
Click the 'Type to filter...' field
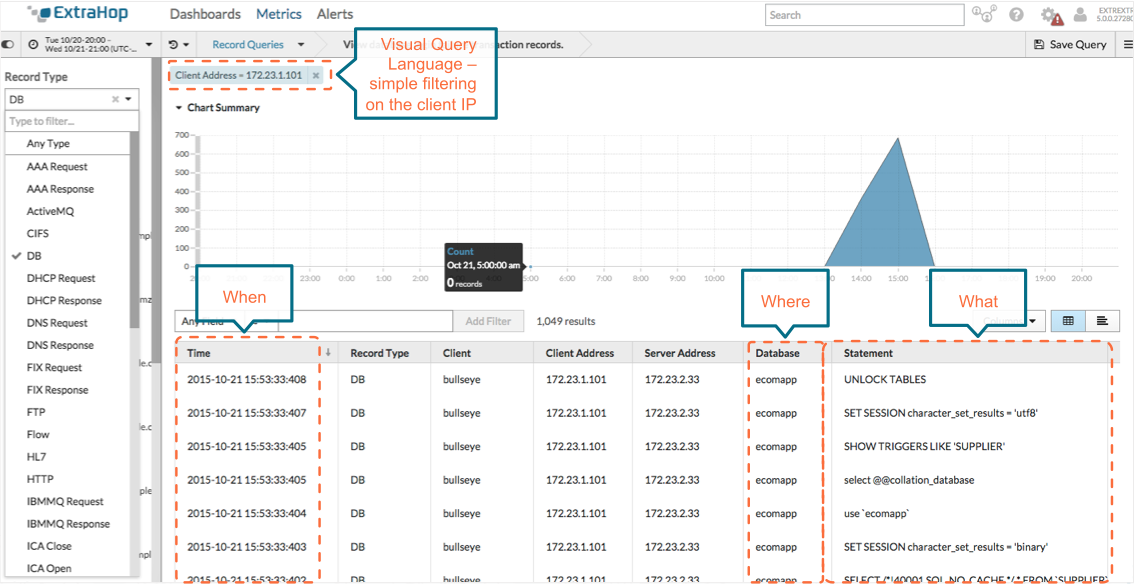tap(72, 121)
